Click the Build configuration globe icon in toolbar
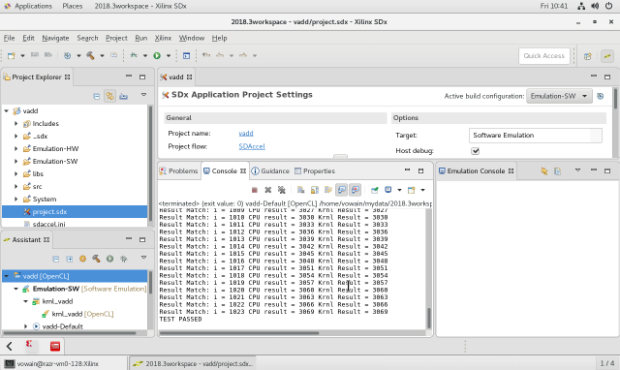The image size is (620, 370). click(x=67, y=56)
